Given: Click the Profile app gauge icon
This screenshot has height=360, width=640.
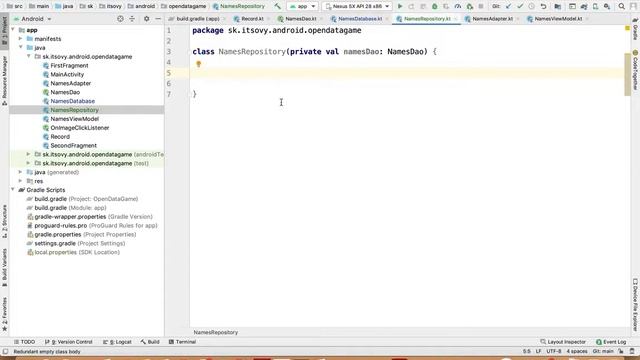Looking at the screenshot, I should (x=458, y=6).
